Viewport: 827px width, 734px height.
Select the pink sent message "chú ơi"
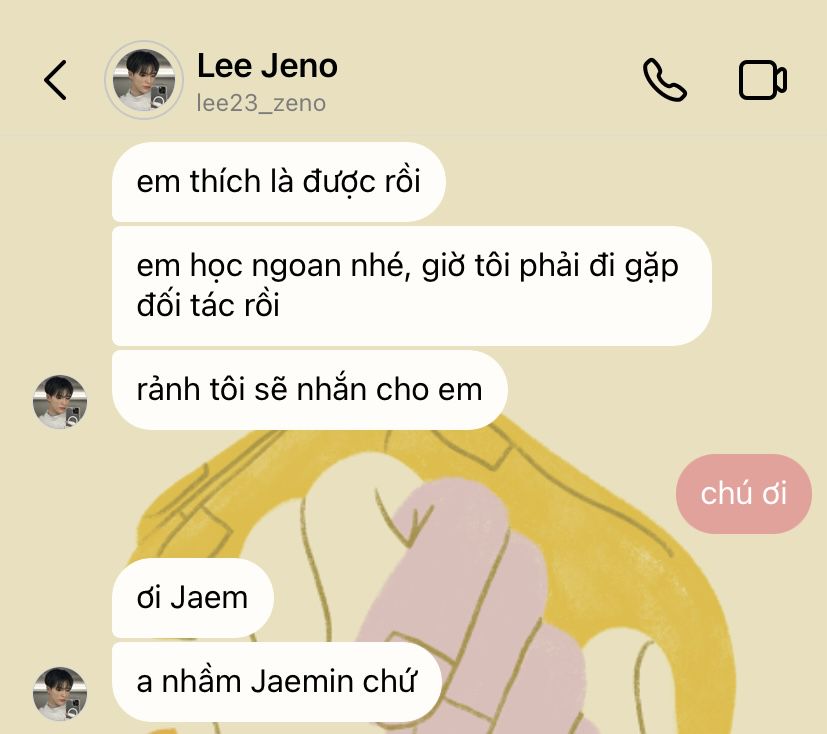click(744, 494)
